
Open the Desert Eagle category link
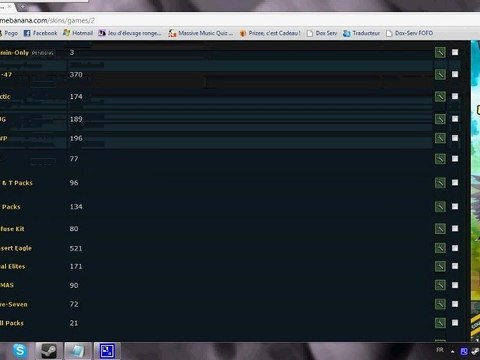(16, 248)
